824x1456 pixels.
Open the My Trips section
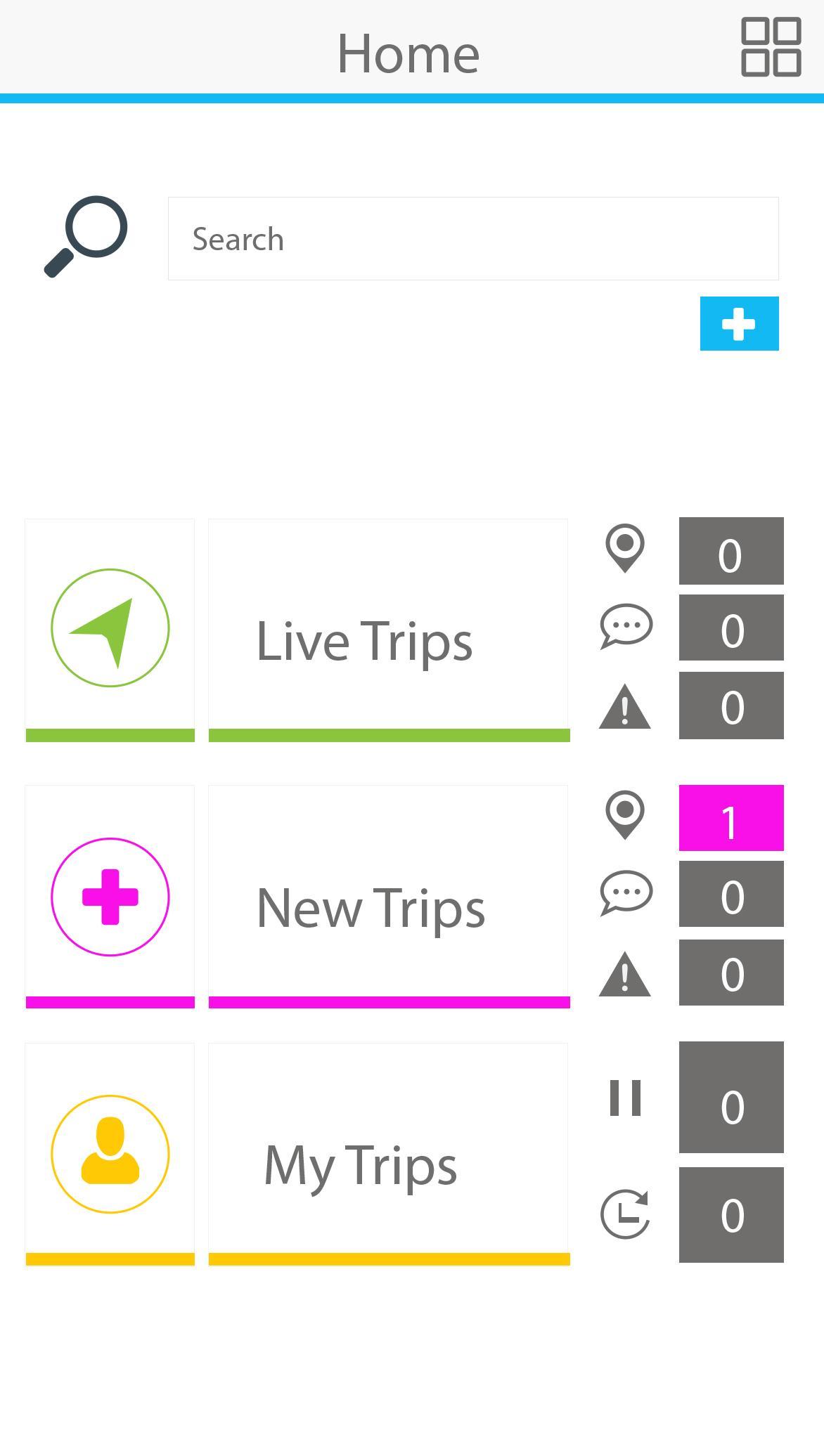(388, 1154)
